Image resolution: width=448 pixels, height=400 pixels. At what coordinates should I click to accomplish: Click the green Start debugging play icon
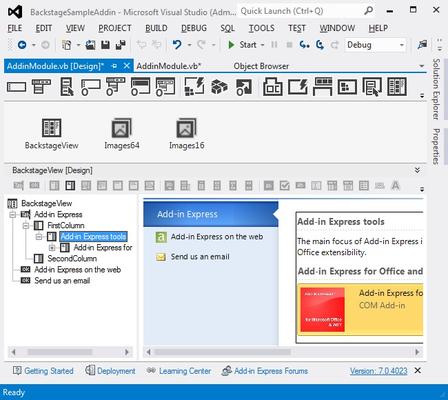click(231, 45)
